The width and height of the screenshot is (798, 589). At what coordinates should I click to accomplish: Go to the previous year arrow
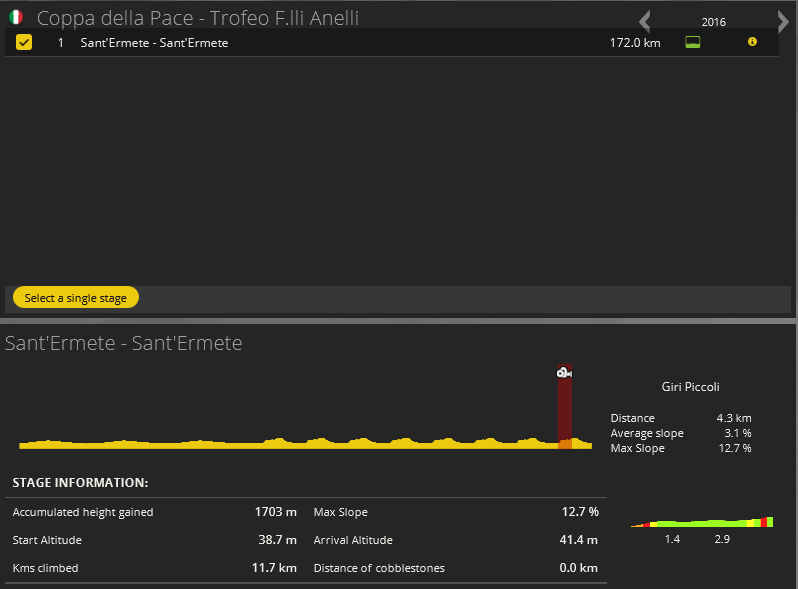point(645,21)
